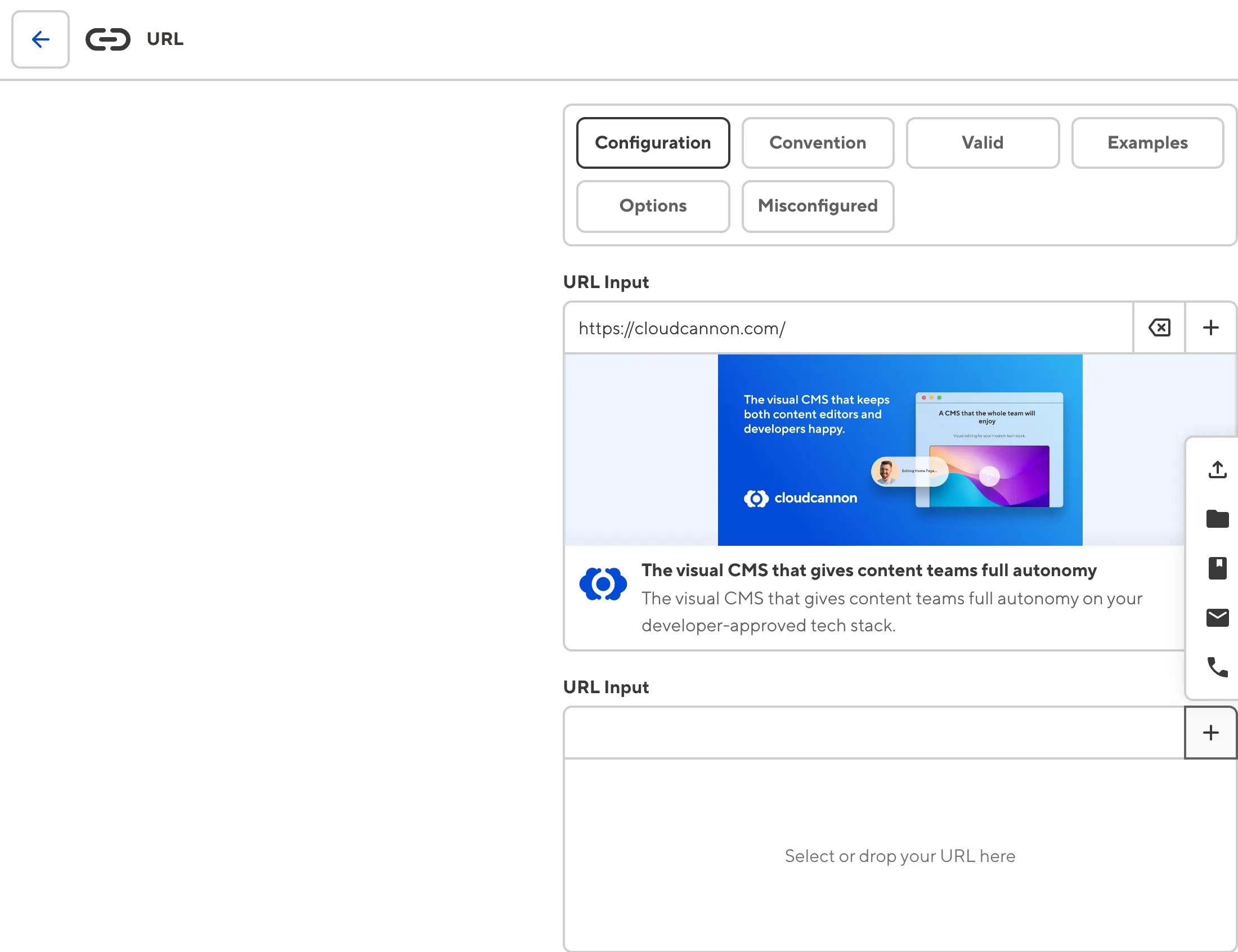Image resolution: width=1238 pixels, height=952 pixels.
Task: Click the back arrow to go back
Action: click(x=39, y=39)
